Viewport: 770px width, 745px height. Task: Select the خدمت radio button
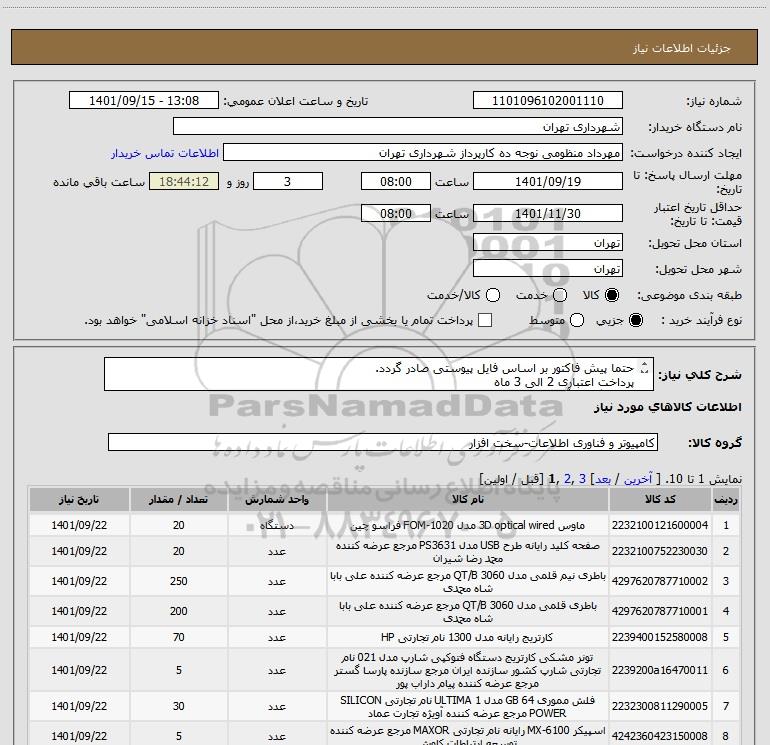pyautogui.click(x=560, y=295)
